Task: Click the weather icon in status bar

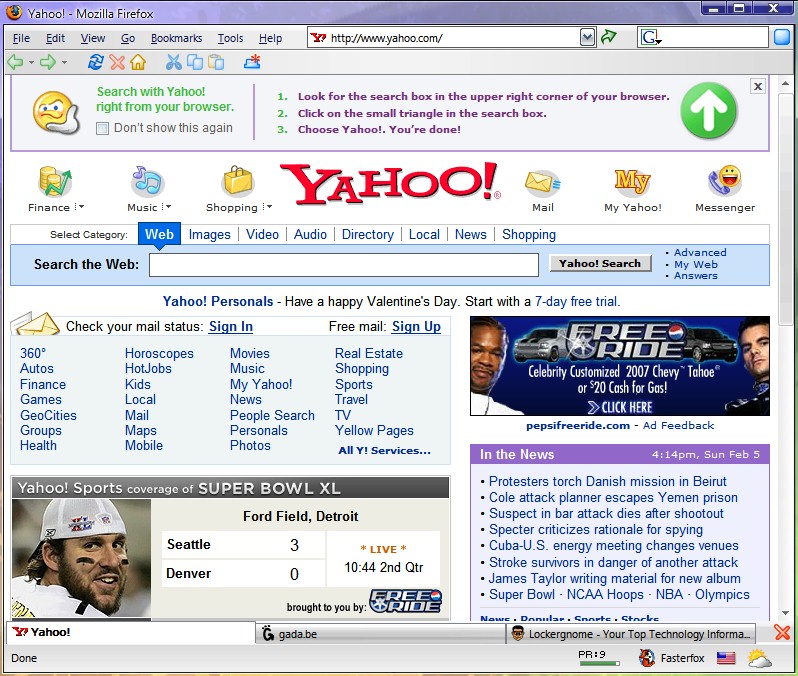Action: pos(759,658)
